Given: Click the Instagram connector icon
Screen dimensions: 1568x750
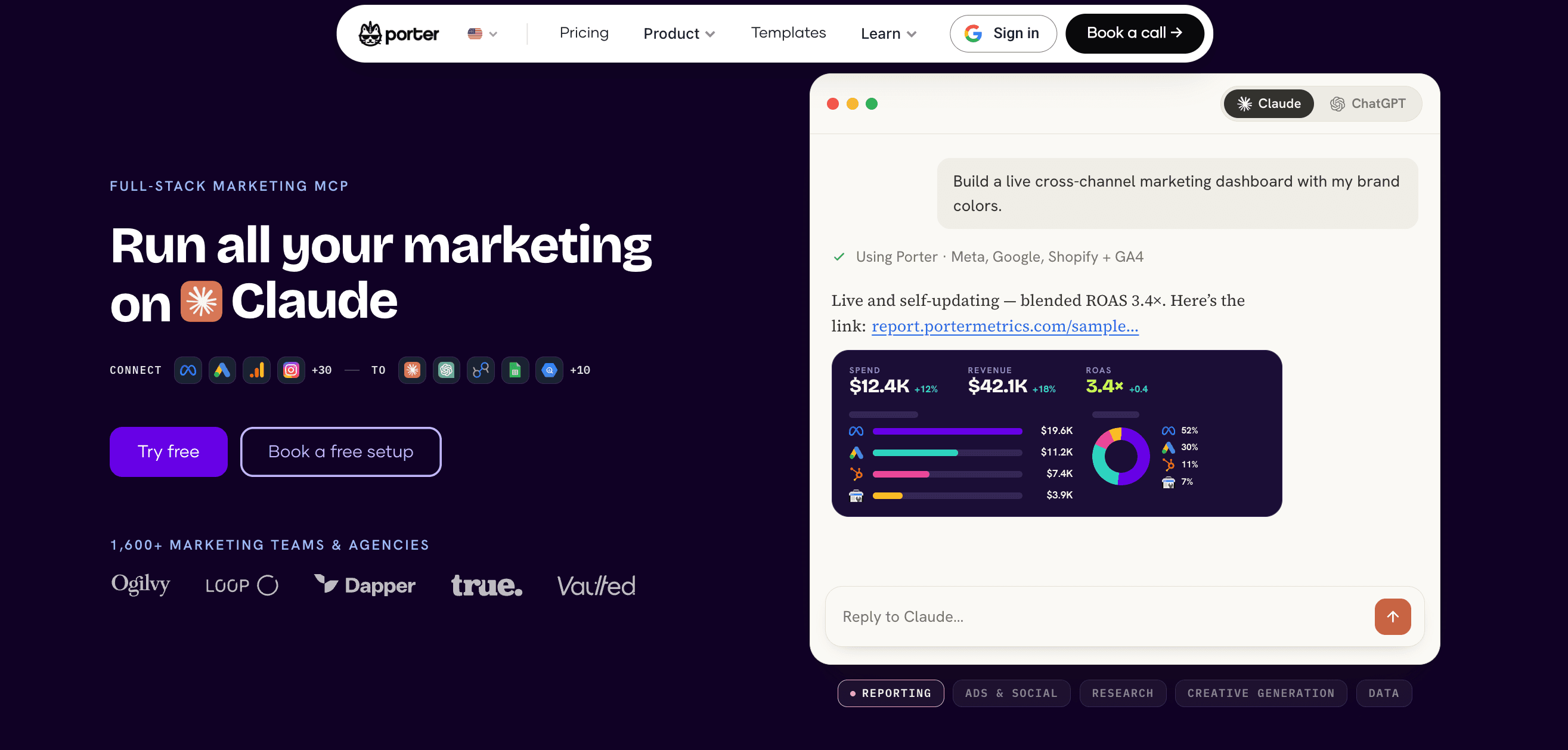Looking at the screenshot, I should pyautogui.click(x=291, y=370).
